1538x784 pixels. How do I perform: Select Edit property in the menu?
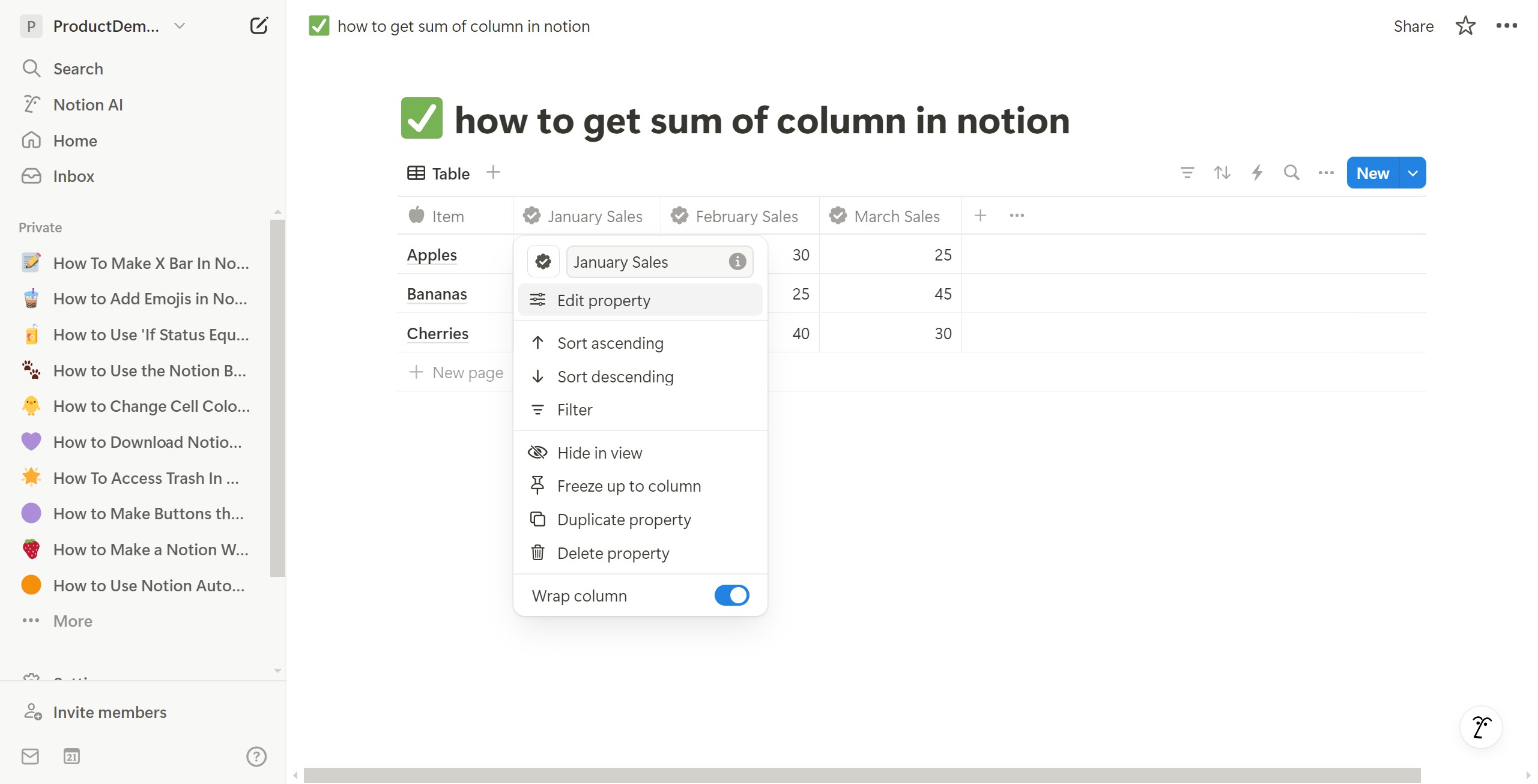[x=640, y=300]
